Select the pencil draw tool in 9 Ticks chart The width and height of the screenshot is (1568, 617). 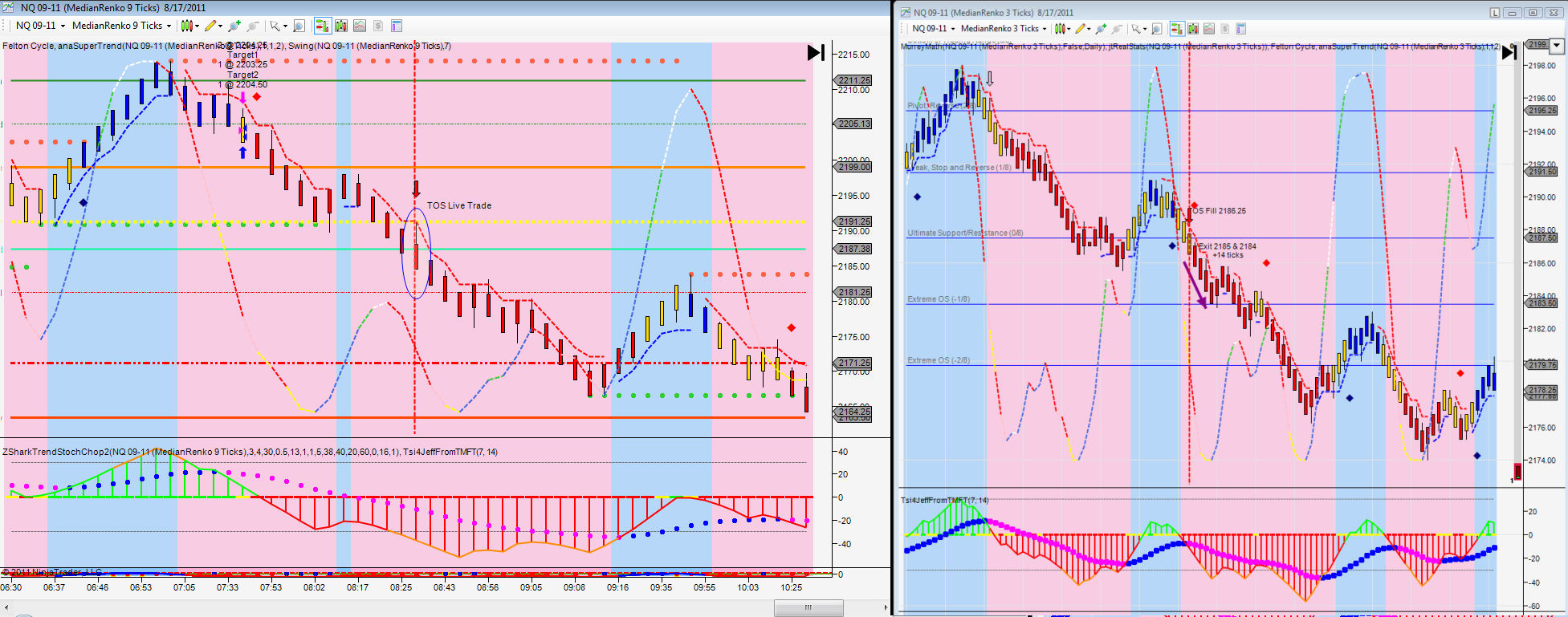[x=210, y=26]
